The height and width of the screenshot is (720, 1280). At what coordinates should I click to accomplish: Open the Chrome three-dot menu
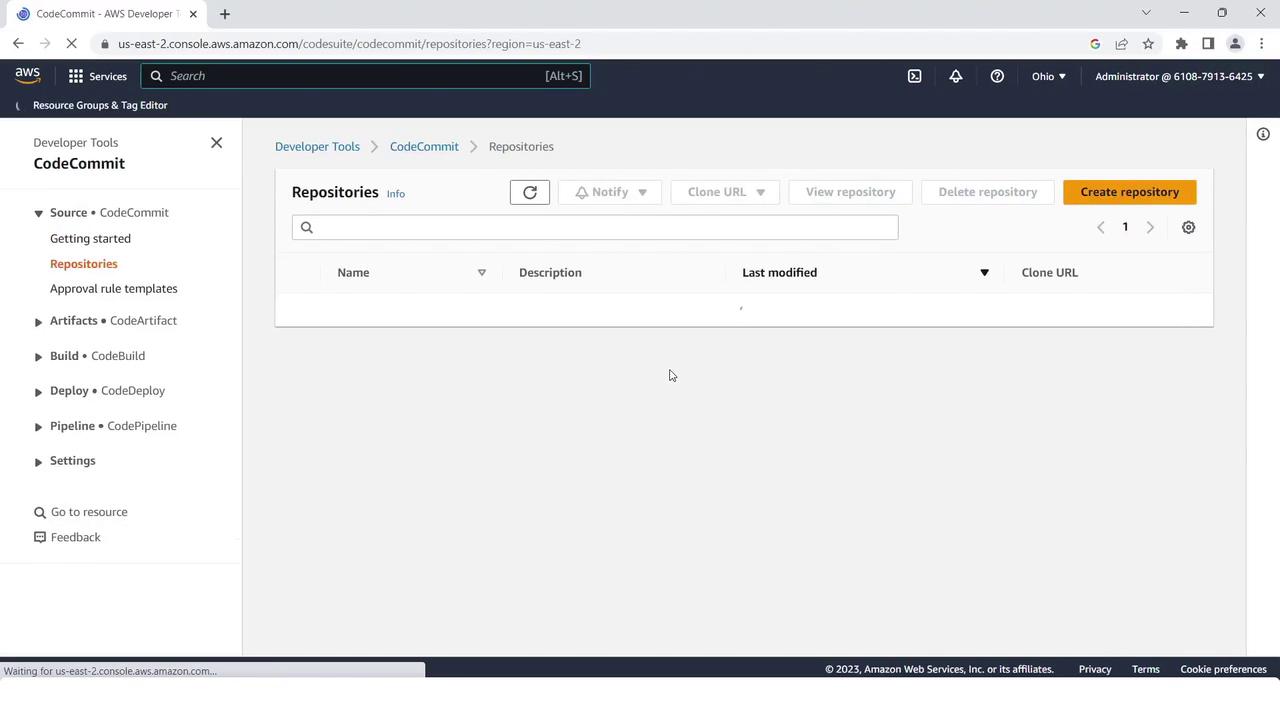point(1263,44)
